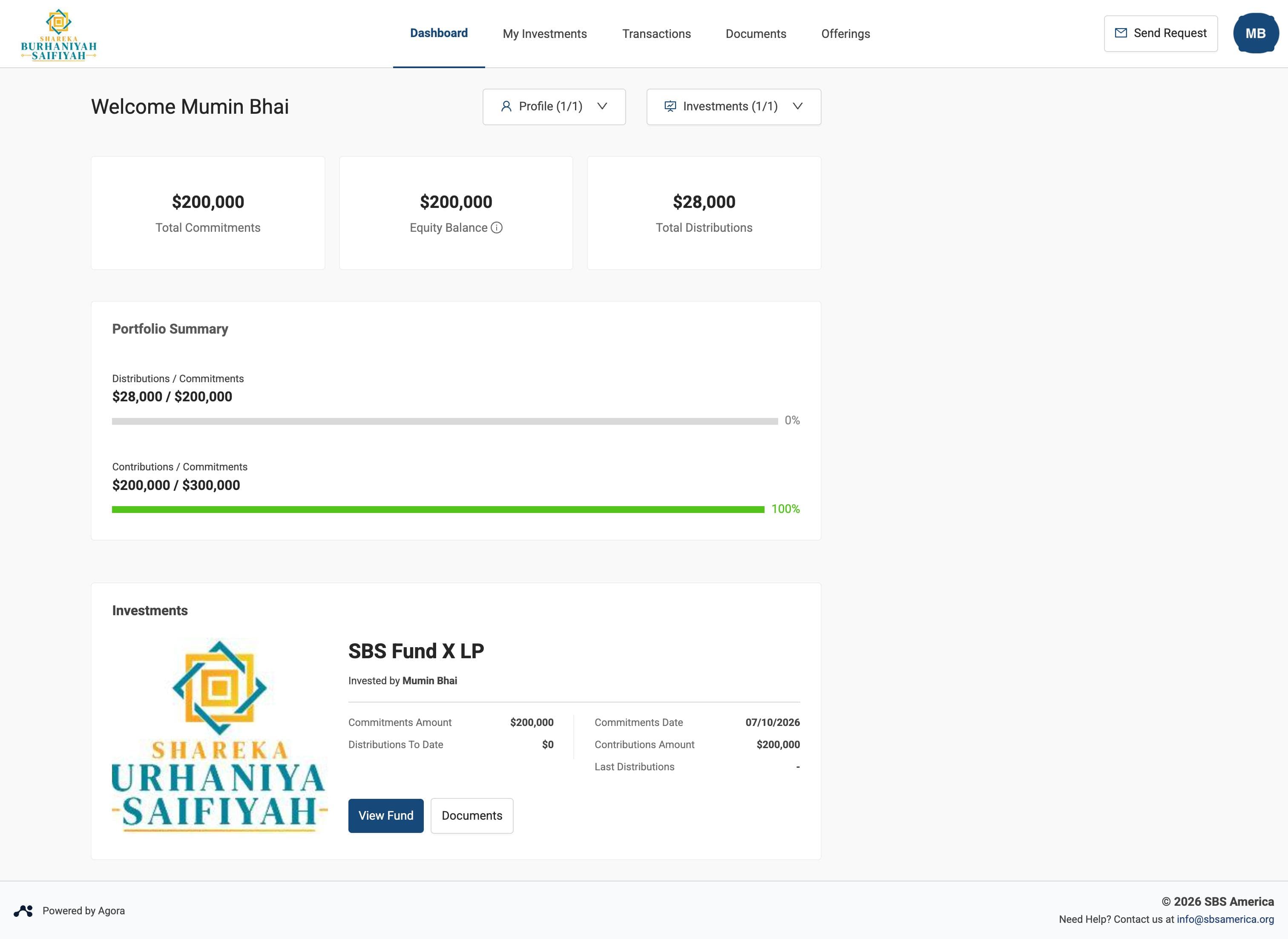
Task: Click the 100% progress label
Action: coord(786,509)
